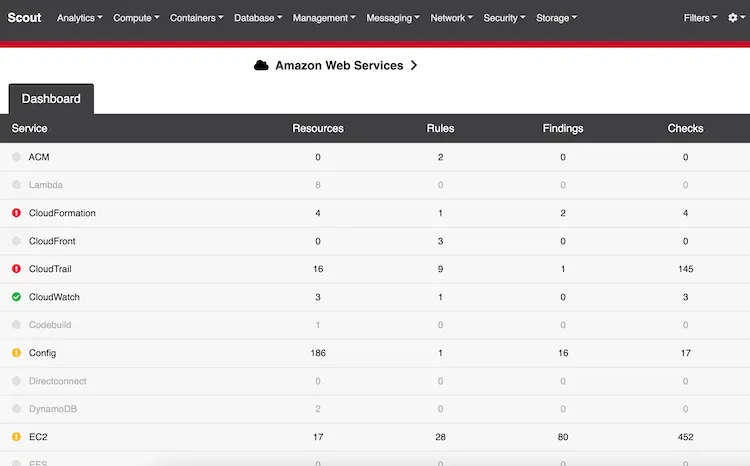This screenshot has width=750, height=466.
Task: Click the red warning icon beside CloudFormation
Action: click(16, 213)
